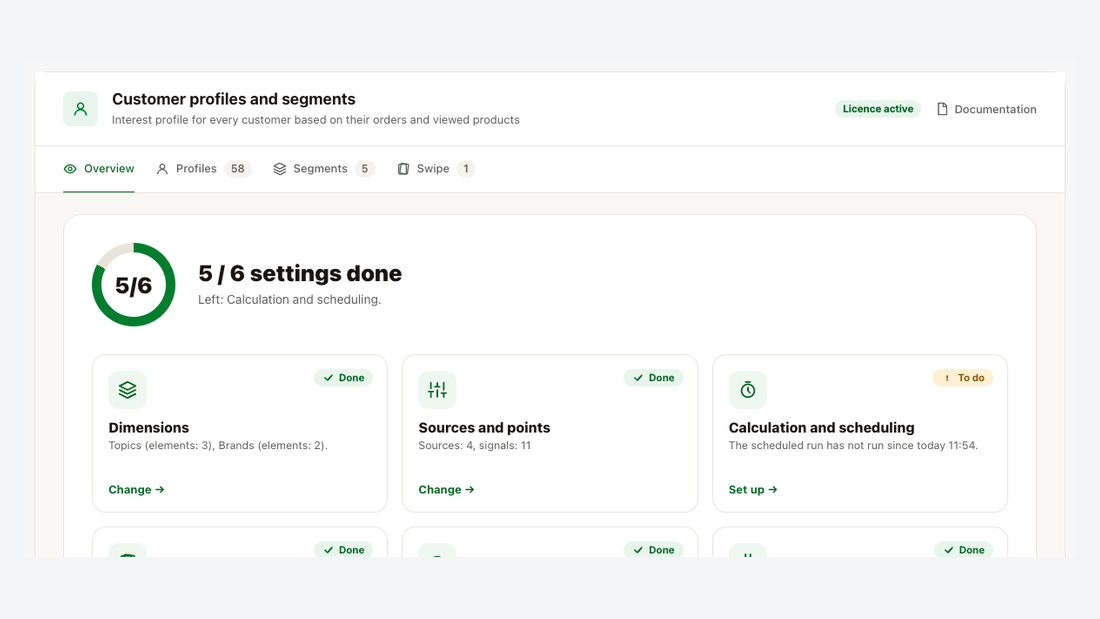Click Change on Sources and points card
Screen dimensions: 1100x619
pyautogui.click(x=446, y=489)
